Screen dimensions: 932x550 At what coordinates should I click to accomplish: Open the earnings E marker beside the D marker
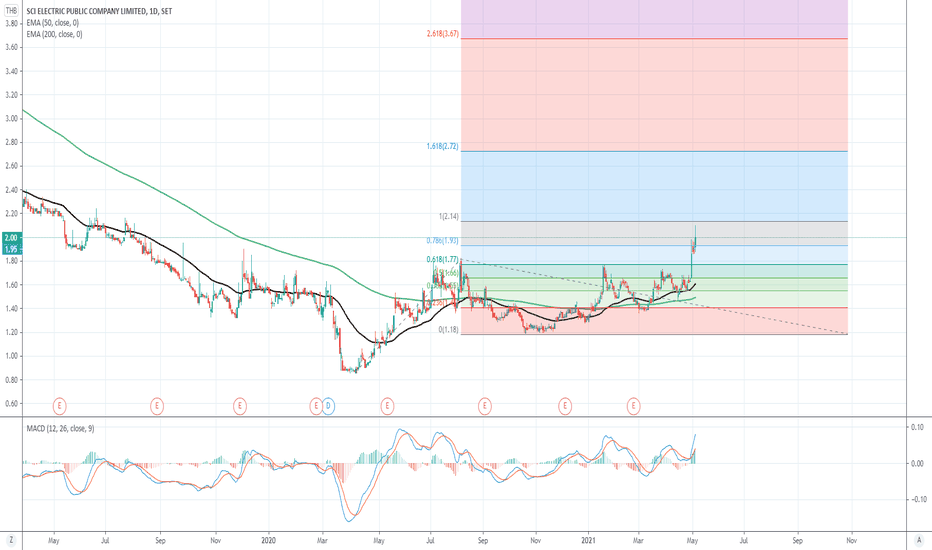click(x=316, y=406)
